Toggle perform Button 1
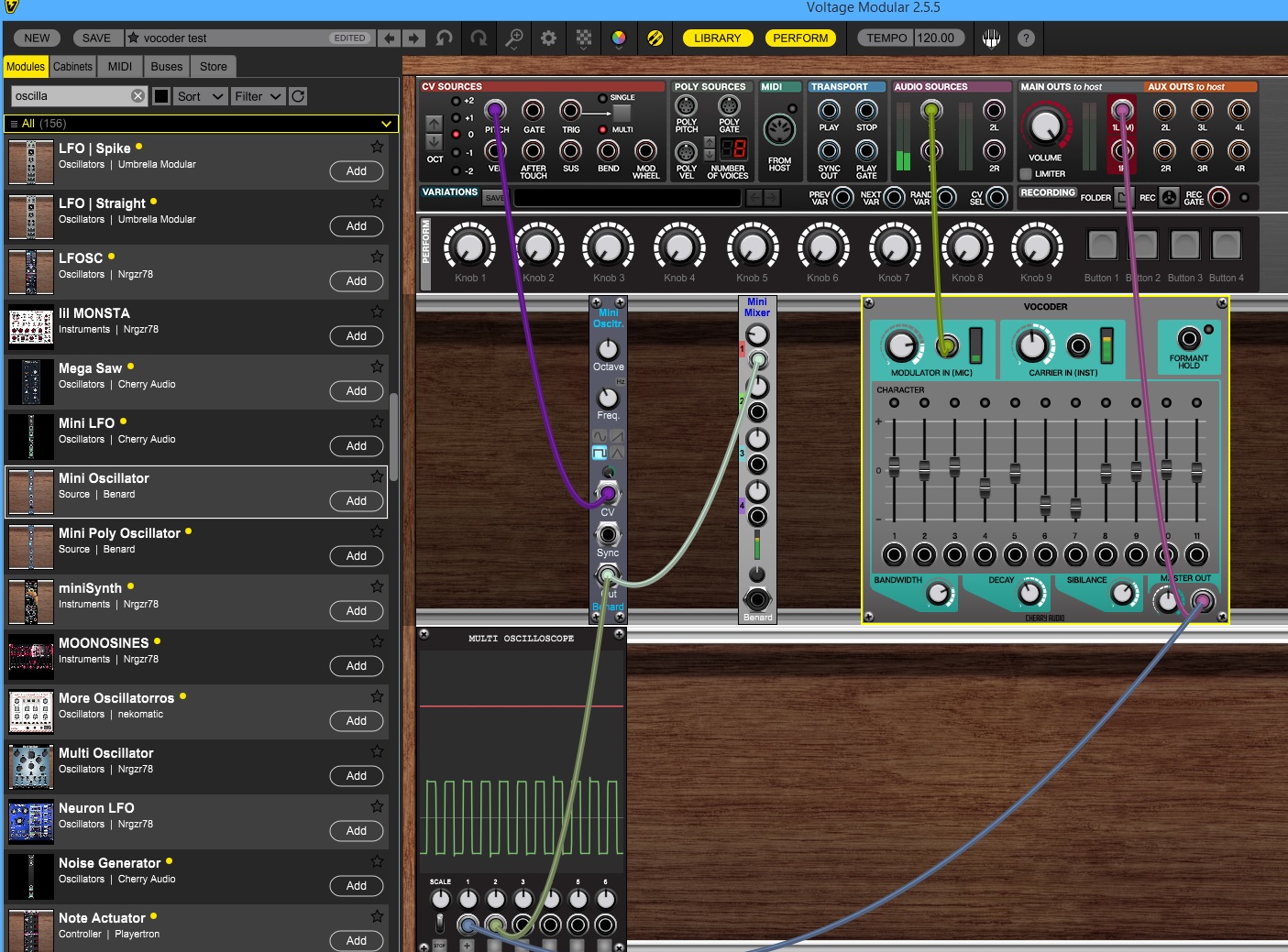Screen dimensions: 1288x952 (1102, 245)
